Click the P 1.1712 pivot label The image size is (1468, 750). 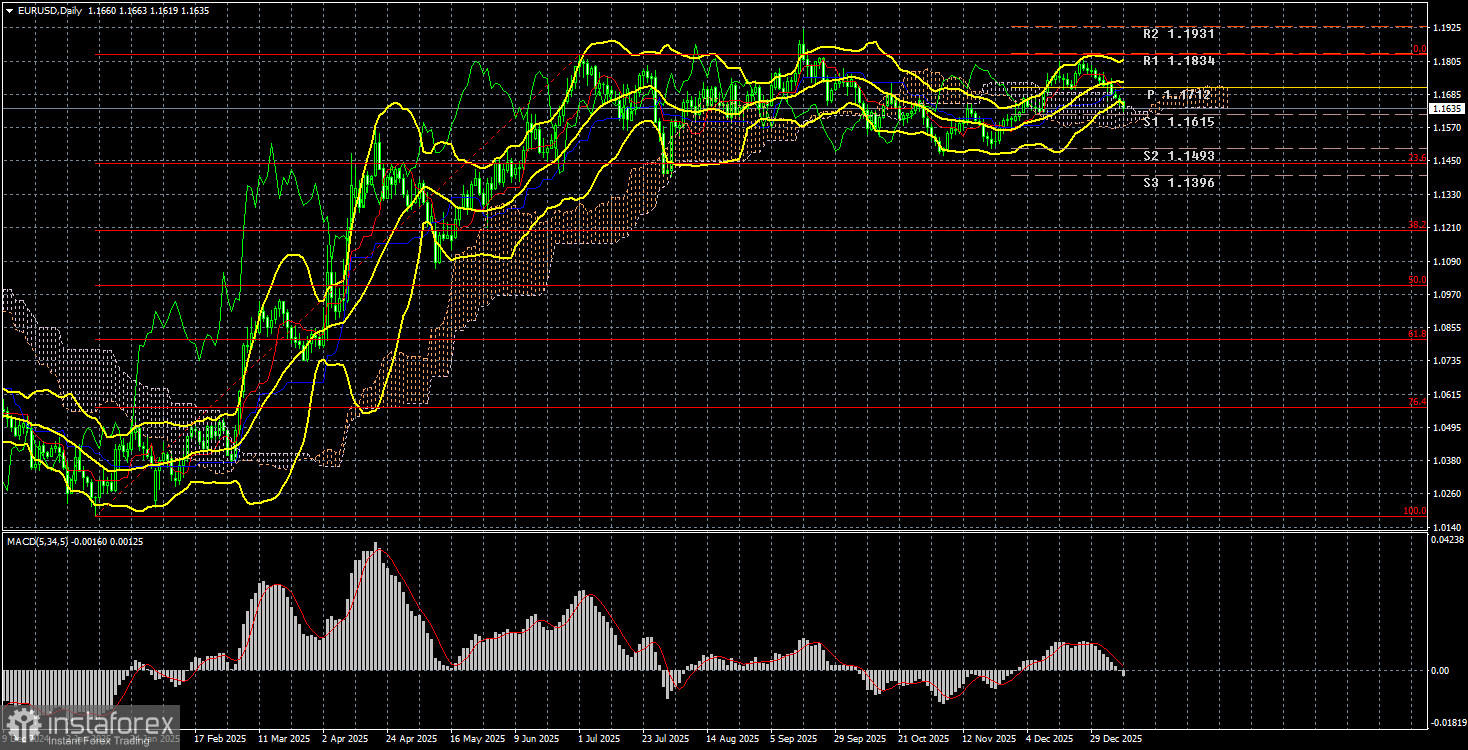tap(1179, 95)
